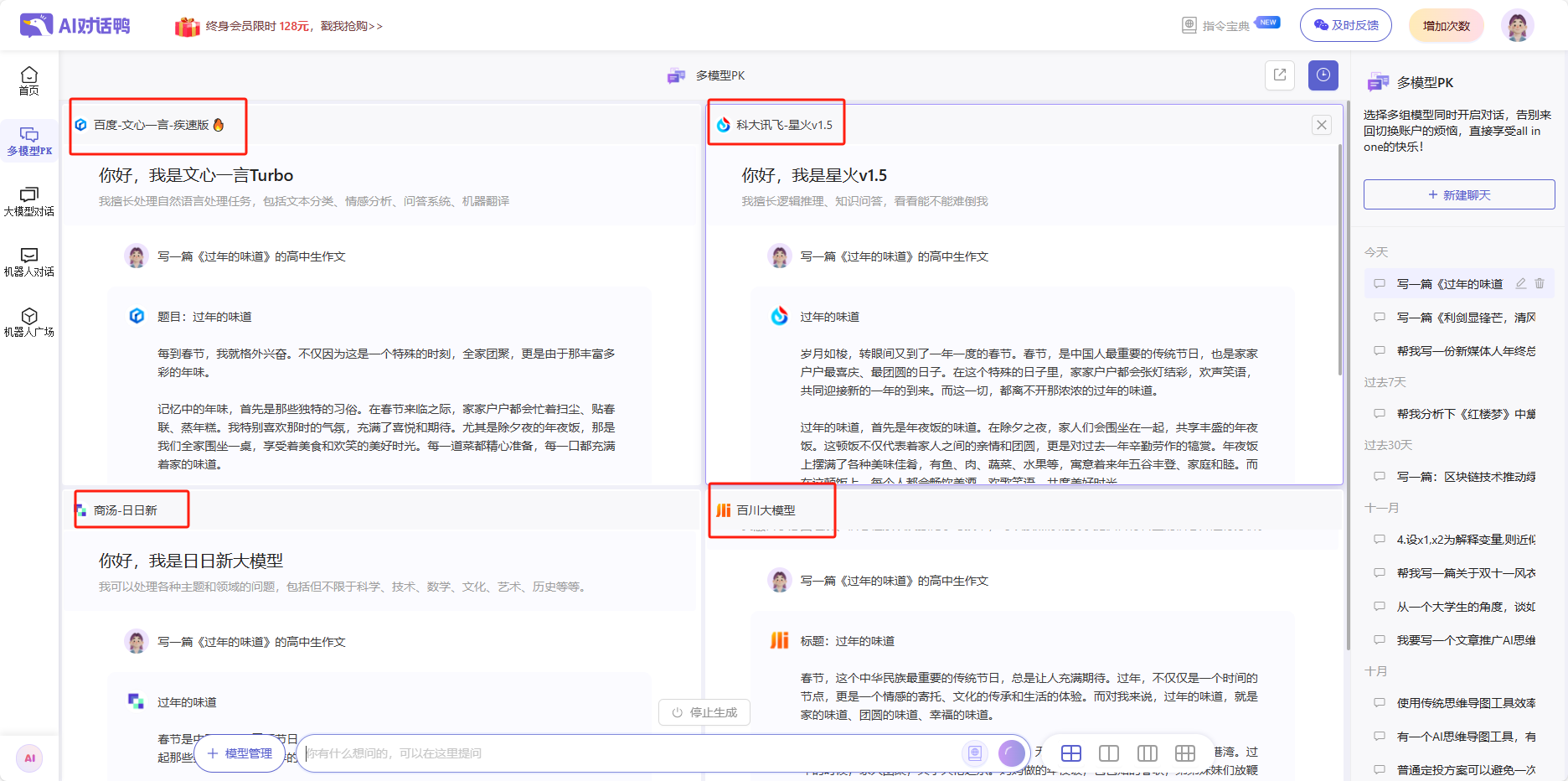Click the AI对话鸭 logo
The width and height of the screenshot is (1568, 781).
pos(75,25)
